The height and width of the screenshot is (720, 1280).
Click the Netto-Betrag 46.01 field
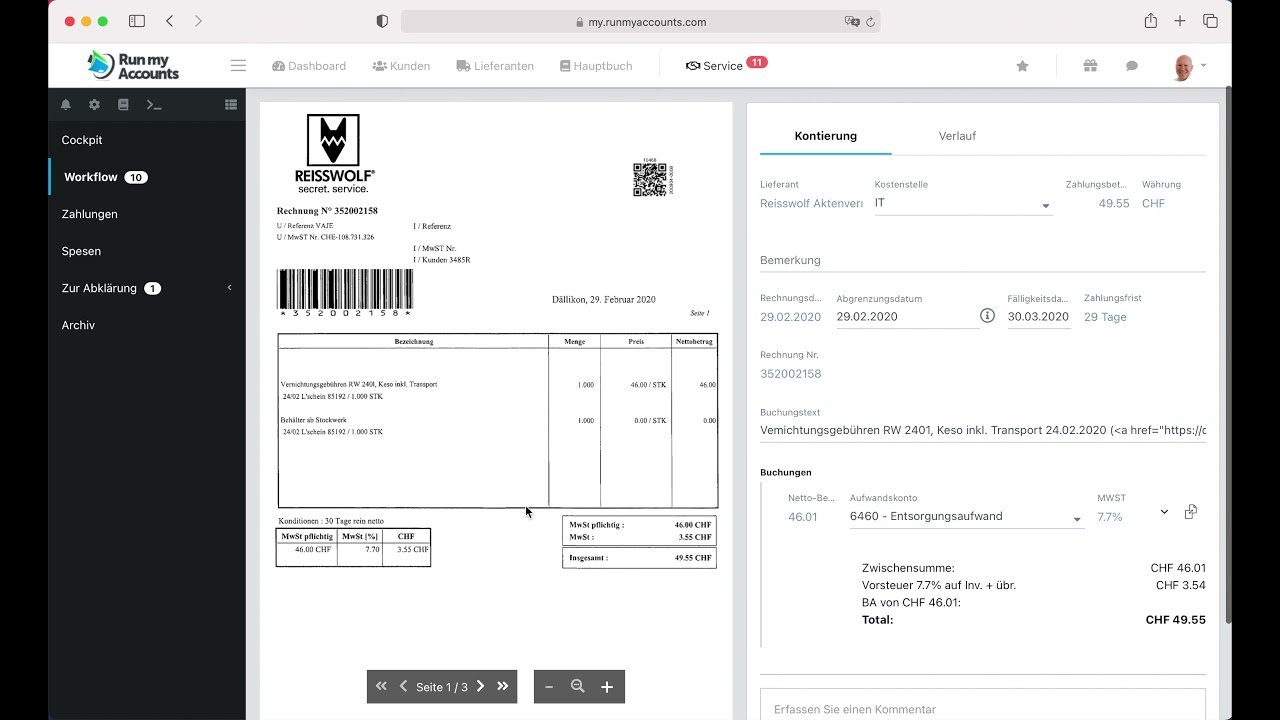tap(803, 517)
